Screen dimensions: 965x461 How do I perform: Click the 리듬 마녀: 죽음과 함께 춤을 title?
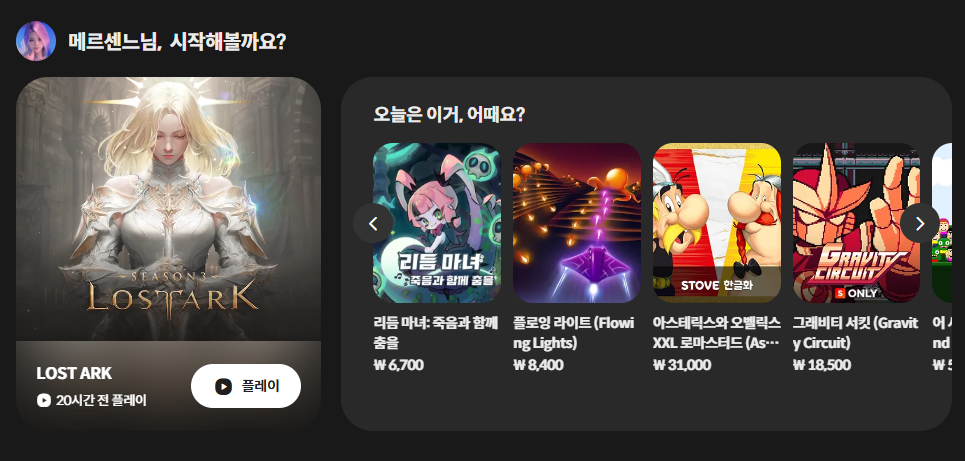pyautogui.click(x=436, y=332)
